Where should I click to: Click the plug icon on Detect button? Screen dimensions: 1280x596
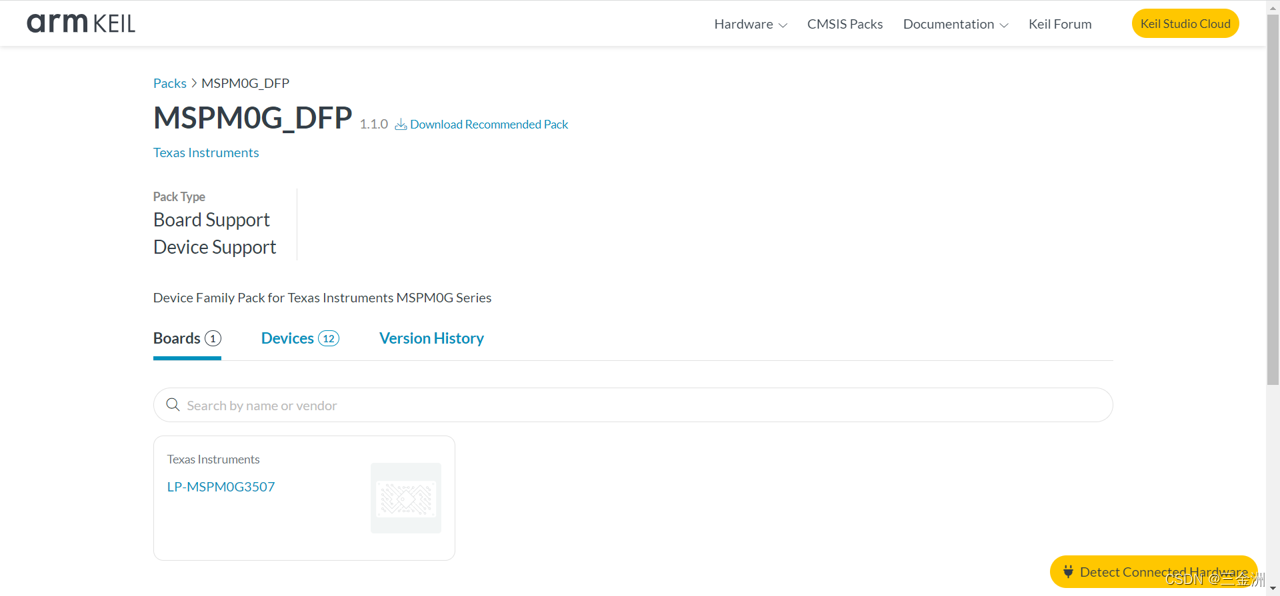pyautogui.click(x=1068, y=572)
